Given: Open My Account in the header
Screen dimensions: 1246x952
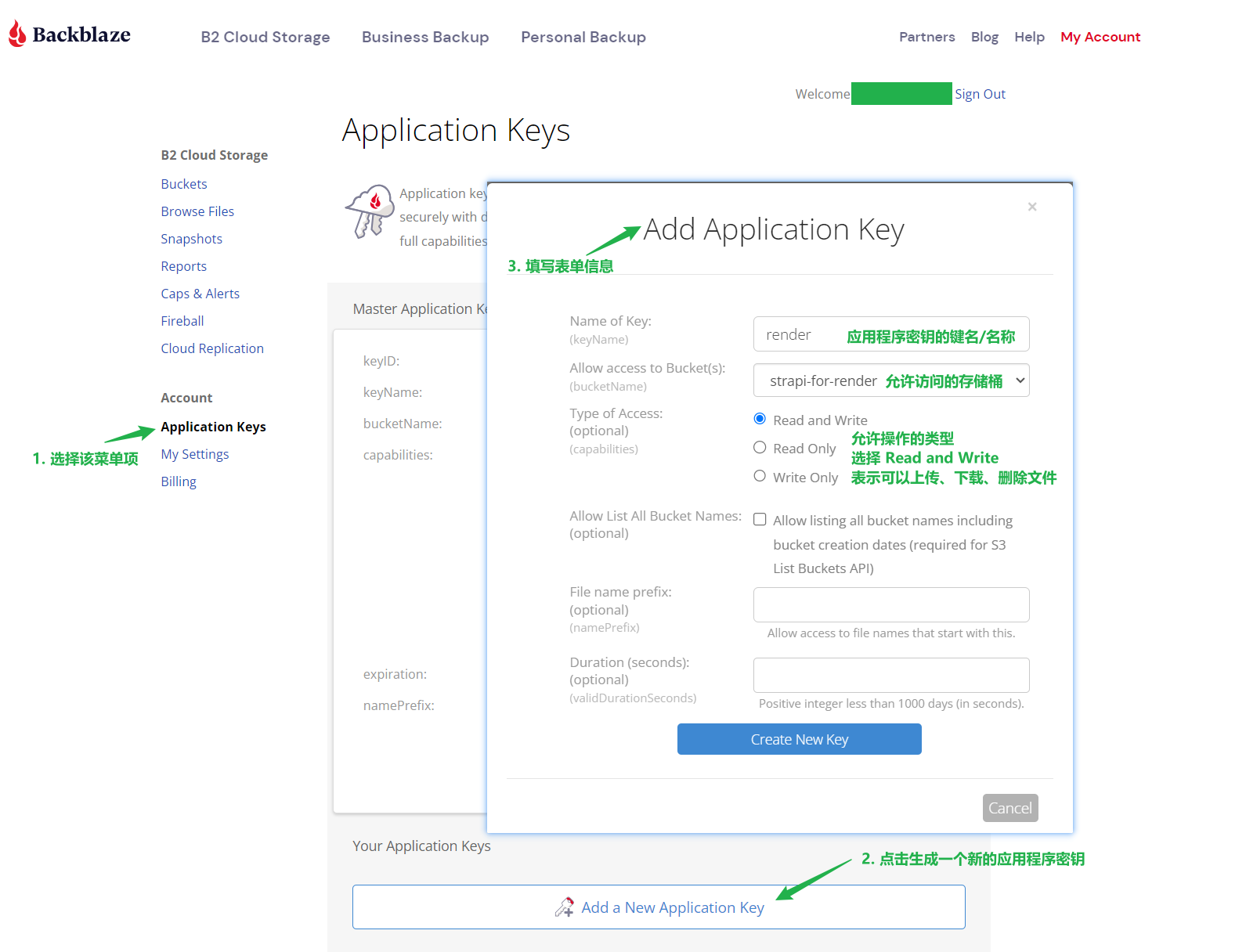Looking at the screenshot, I should [x=1100, y=37].
